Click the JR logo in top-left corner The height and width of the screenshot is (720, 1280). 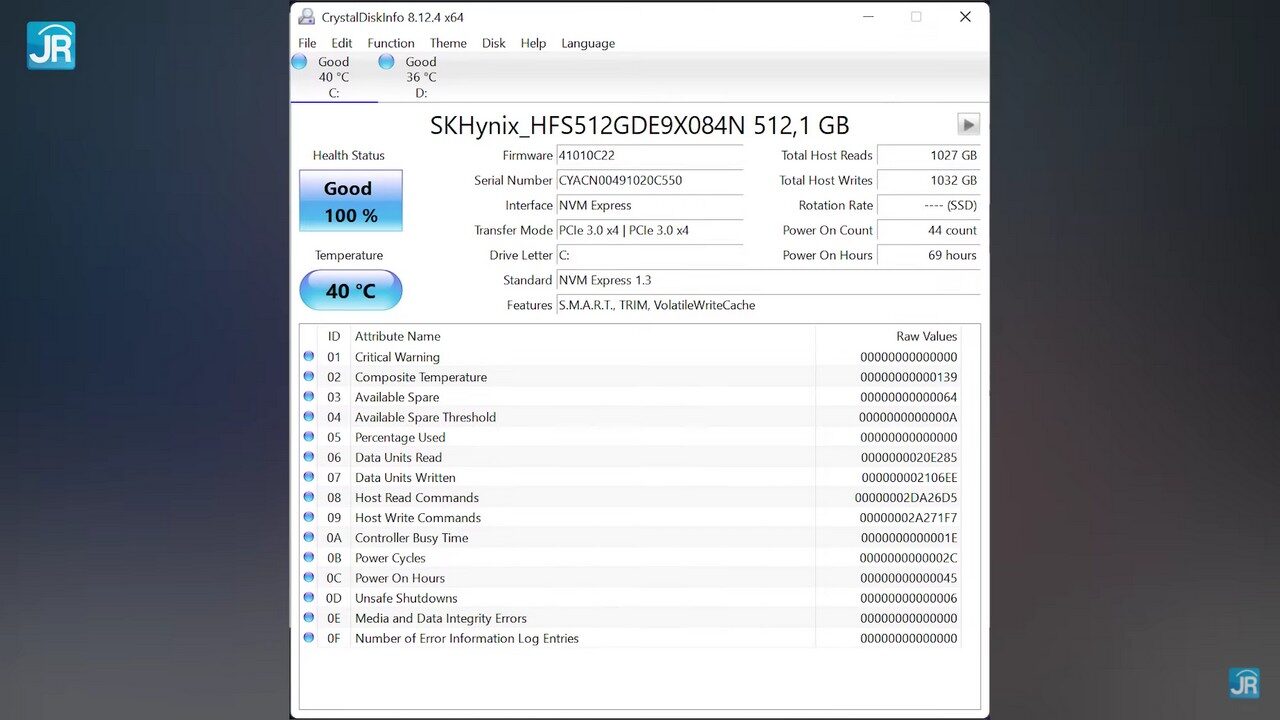click(x=51, y=45)
